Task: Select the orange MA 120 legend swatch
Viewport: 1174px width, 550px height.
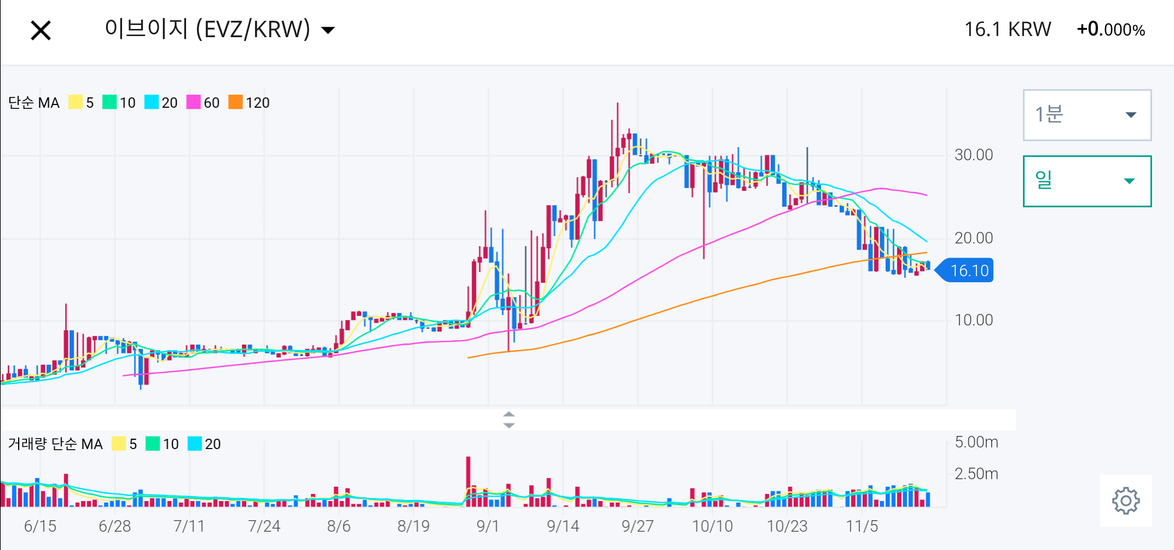Action: (x=235, y=103)
